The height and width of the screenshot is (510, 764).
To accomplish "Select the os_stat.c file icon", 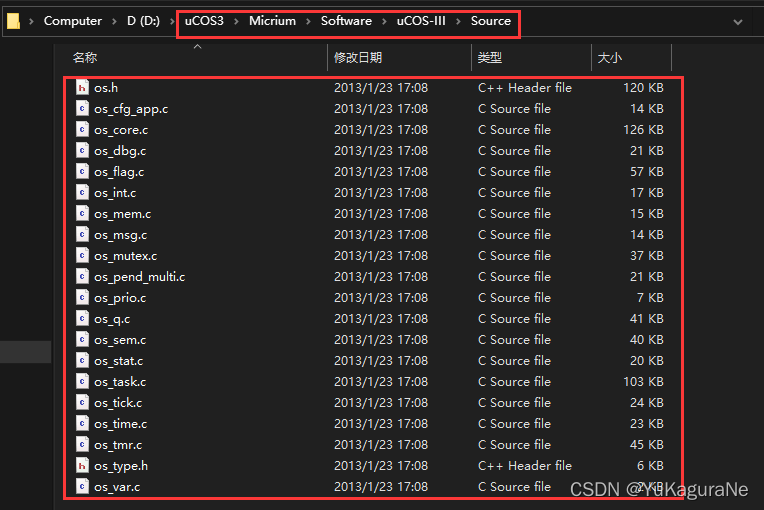I will click(x=82, y=360).
